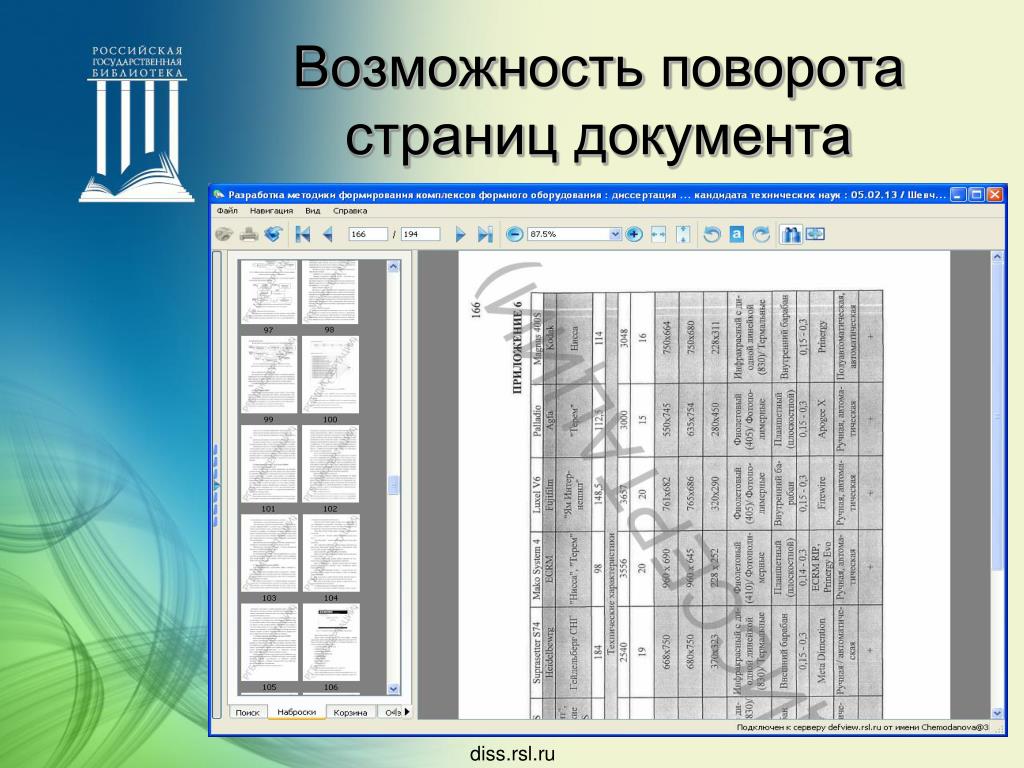Click thumbnail panel scroll up arrow

[393, 266]
